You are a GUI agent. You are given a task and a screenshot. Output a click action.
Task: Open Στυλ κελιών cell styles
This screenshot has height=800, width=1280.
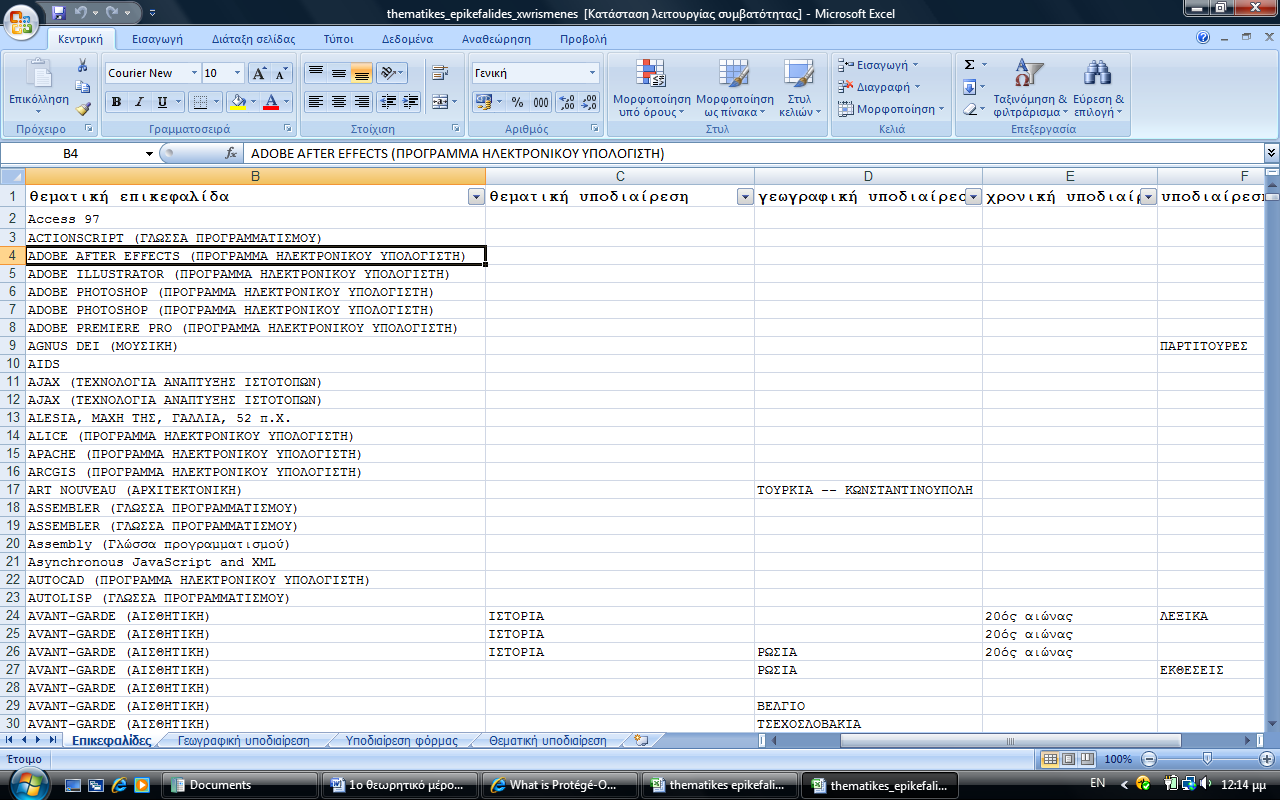tap(799, 88)
